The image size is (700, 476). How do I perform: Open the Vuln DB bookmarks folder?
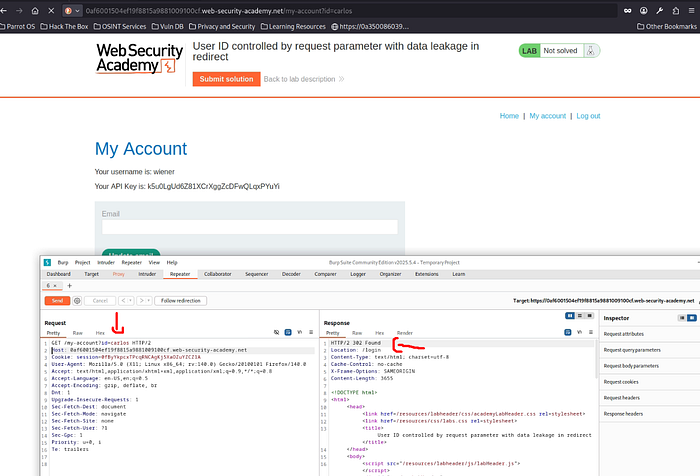pyautogui.click(x=168, y=27)
